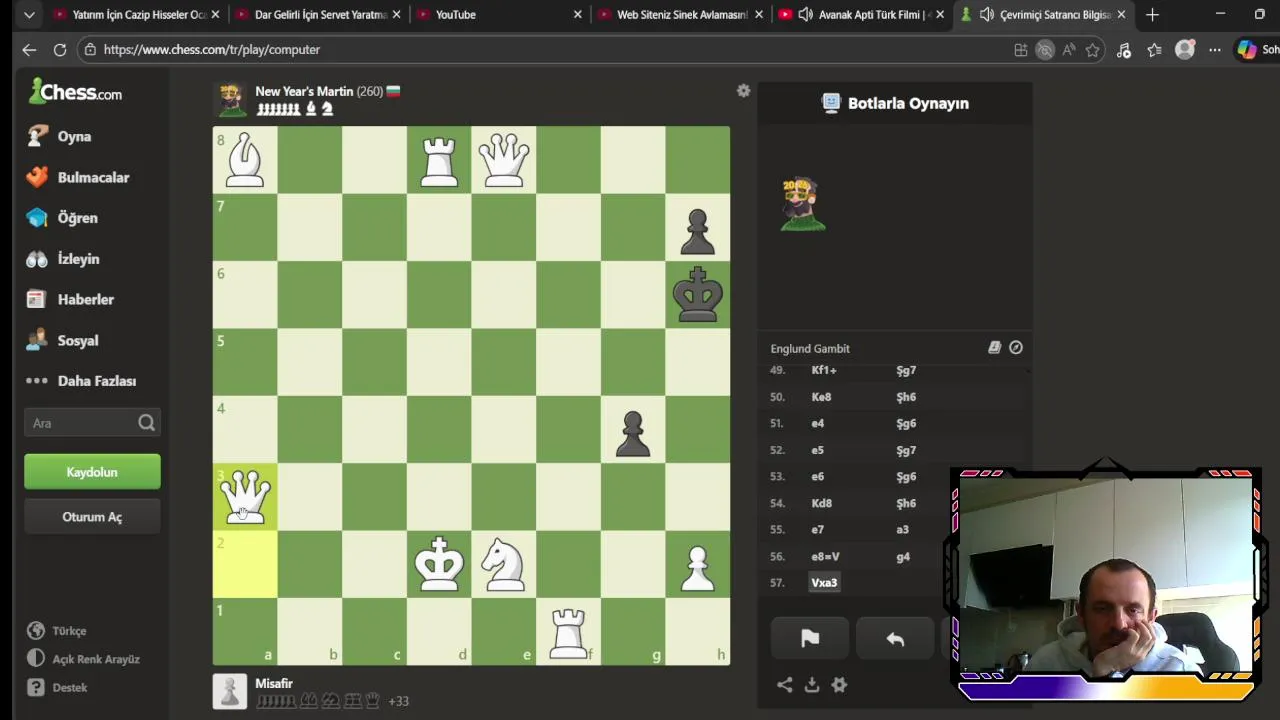Screen dimensions: 1280x720
Task: Click the opening book icon beside Englund Gambit
Action: pos(994,348)
